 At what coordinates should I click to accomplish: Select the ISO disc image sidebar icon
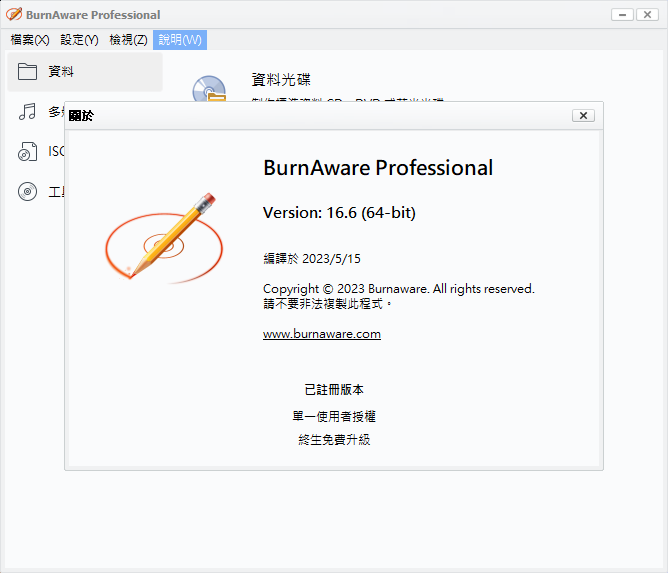click(x=27, y=152)
